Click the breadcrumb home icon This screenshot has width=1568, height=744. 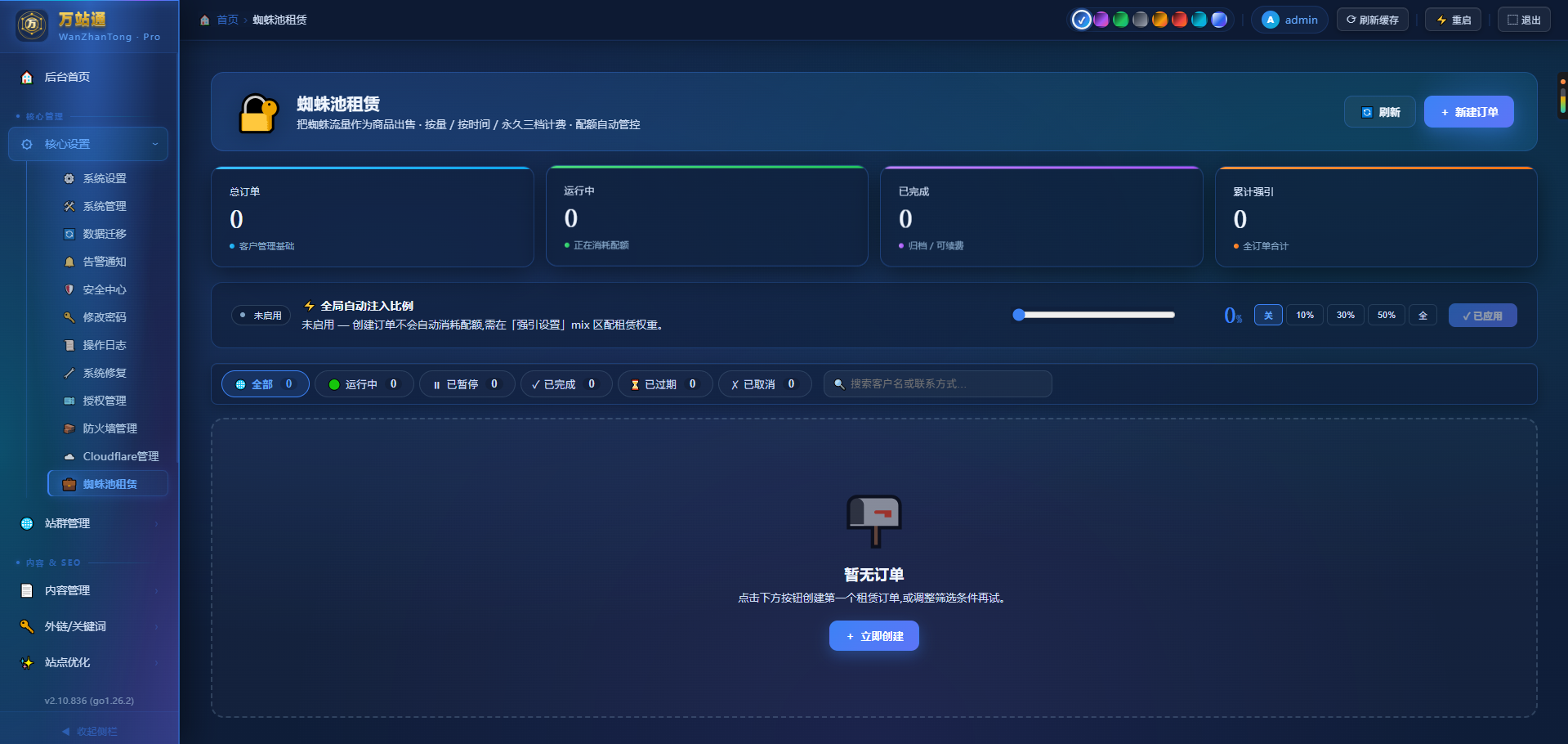tap(205, 20)
